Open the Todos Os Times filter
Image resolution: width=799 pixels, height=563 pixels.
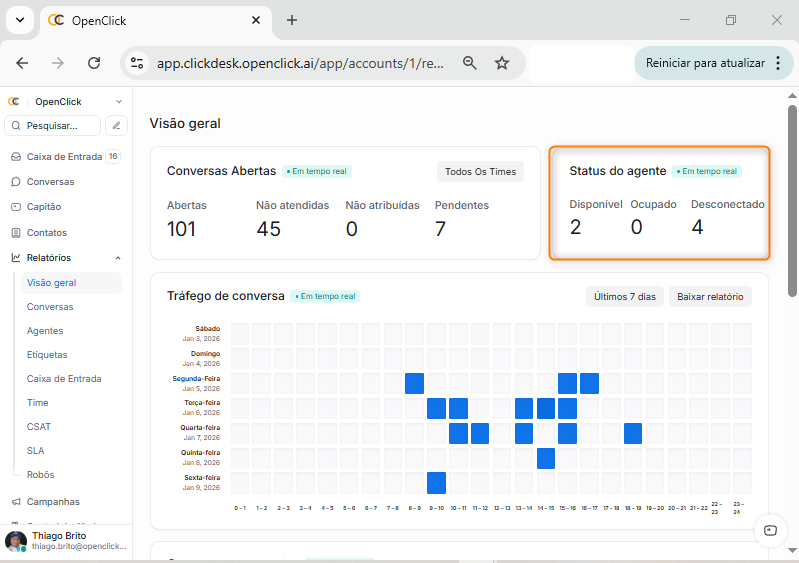point(480,171)
